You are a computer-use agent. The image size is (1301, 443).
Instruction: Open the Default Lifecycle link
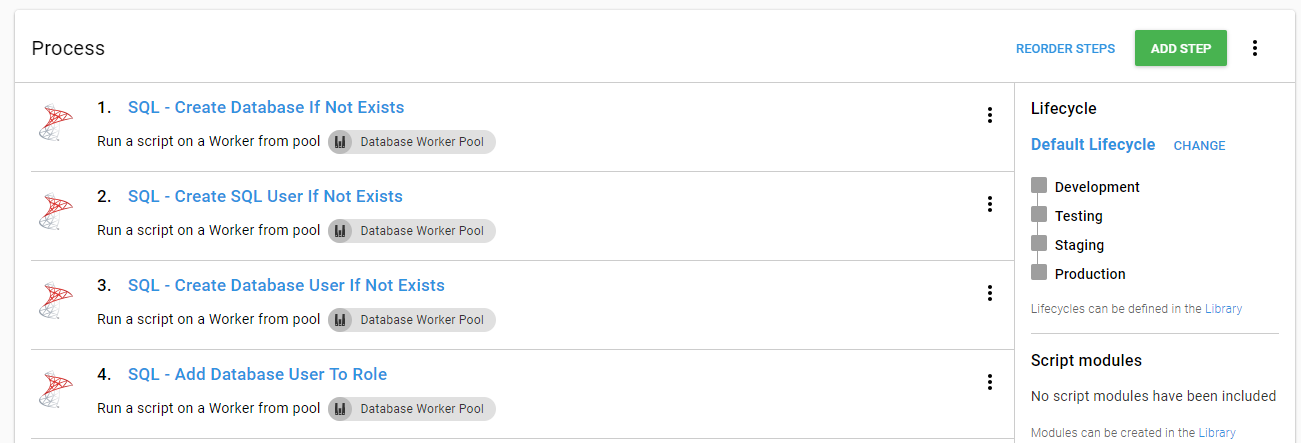[x=1093, y=145]
